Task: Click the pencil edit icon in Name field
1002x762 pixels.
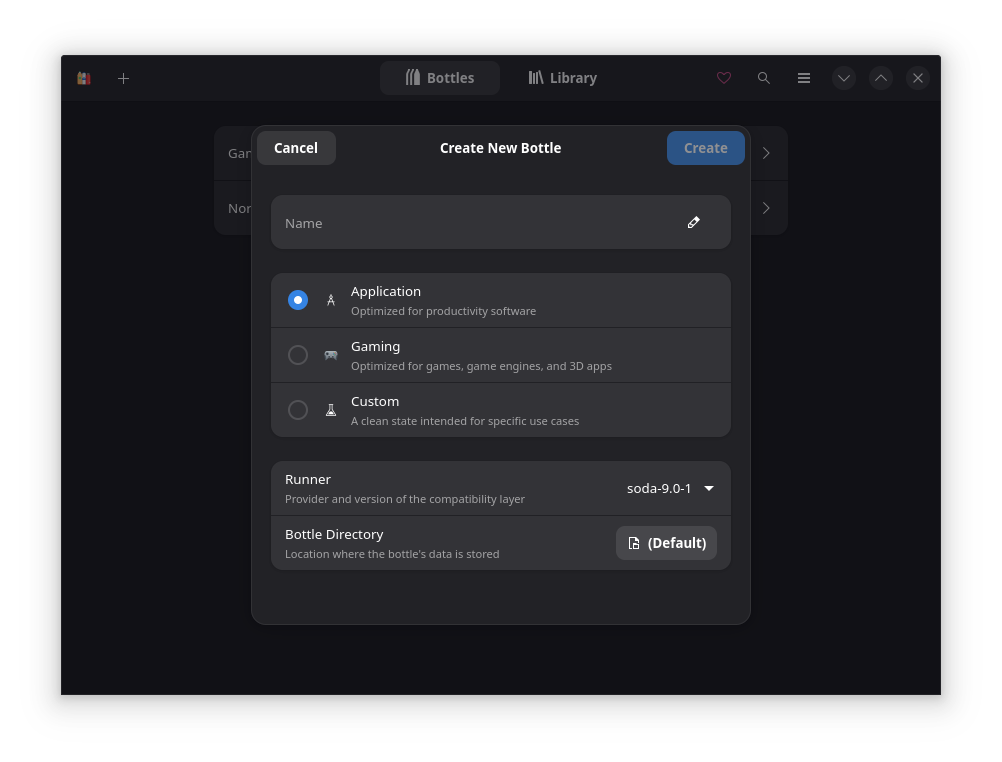Action: click(x=694, y=222)
